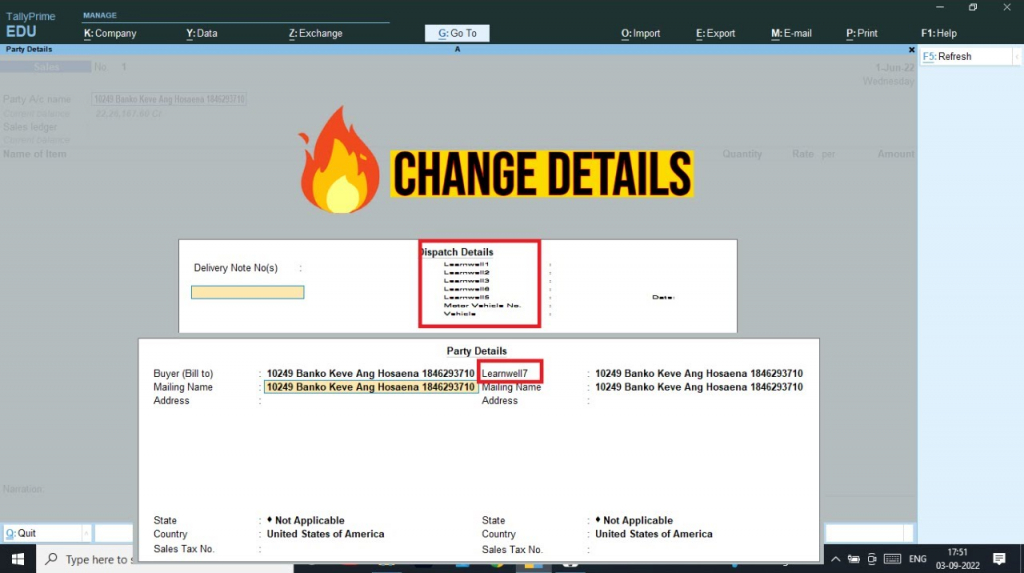
Task: Click the G: Go To button
Action: 458,33
